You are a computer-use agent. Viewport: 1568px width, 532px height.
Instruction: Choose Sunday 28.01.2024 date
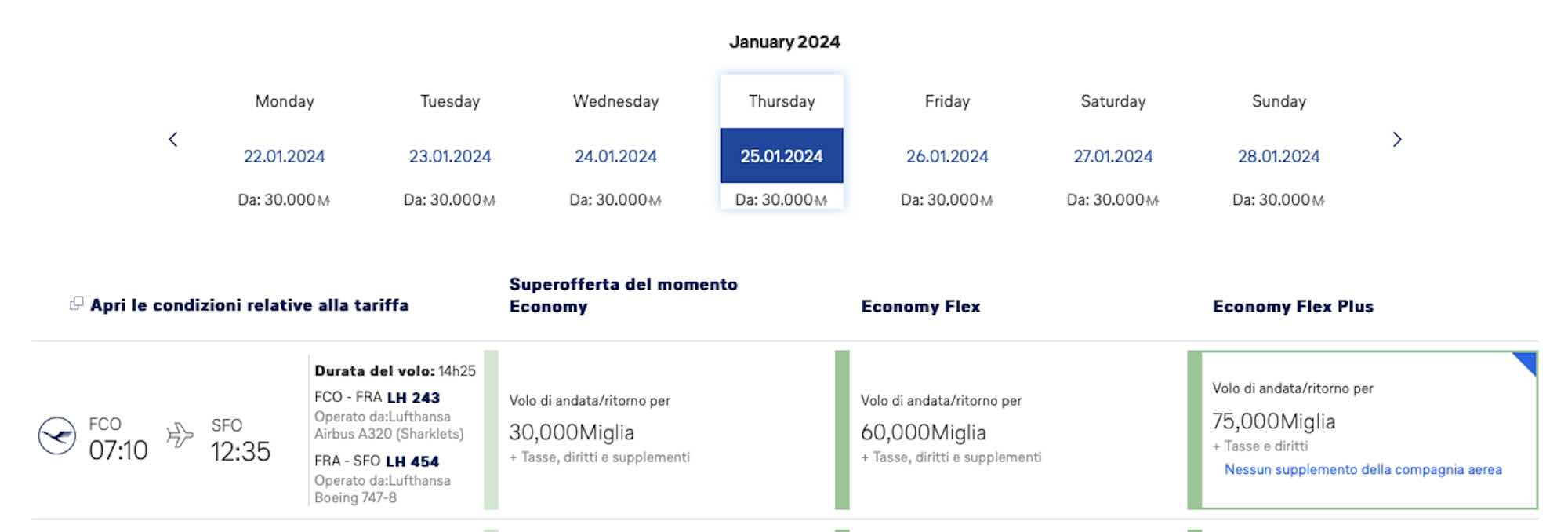tap(1279, 156)
